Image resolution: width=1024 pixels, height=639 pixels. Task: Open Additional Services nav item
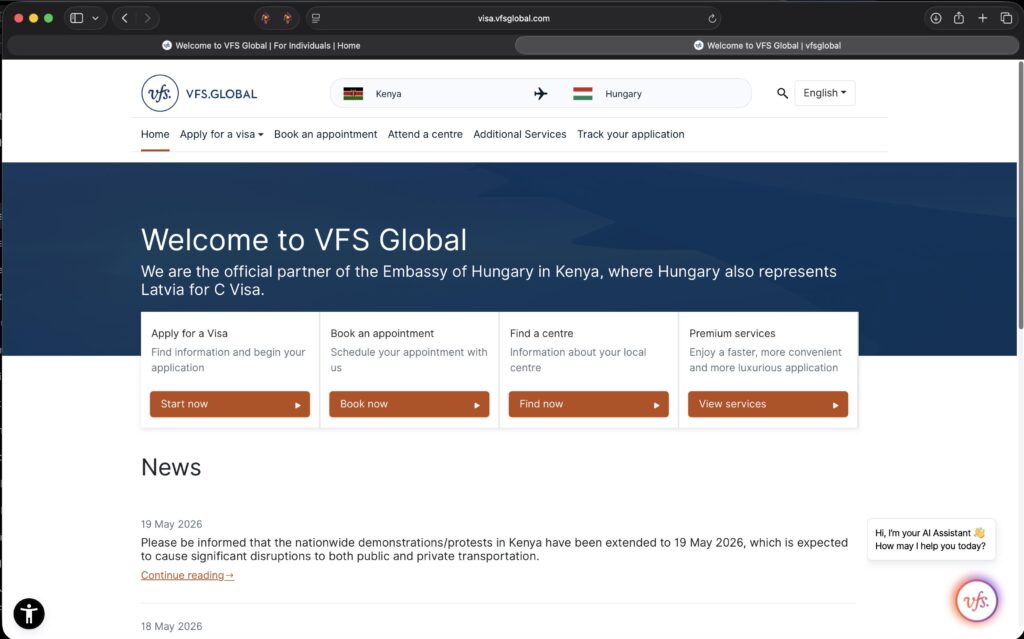click(520, 134)
